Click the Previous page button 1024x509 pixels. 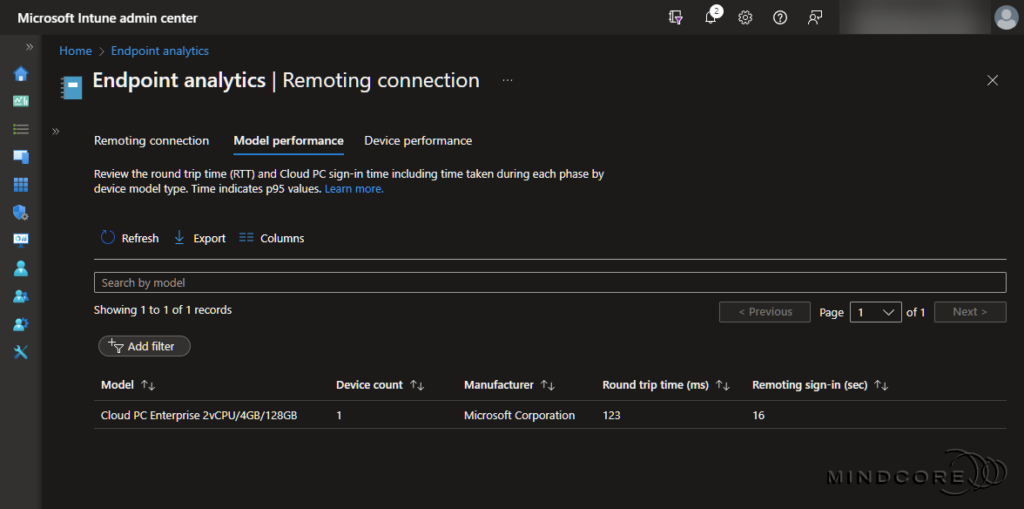765,312
